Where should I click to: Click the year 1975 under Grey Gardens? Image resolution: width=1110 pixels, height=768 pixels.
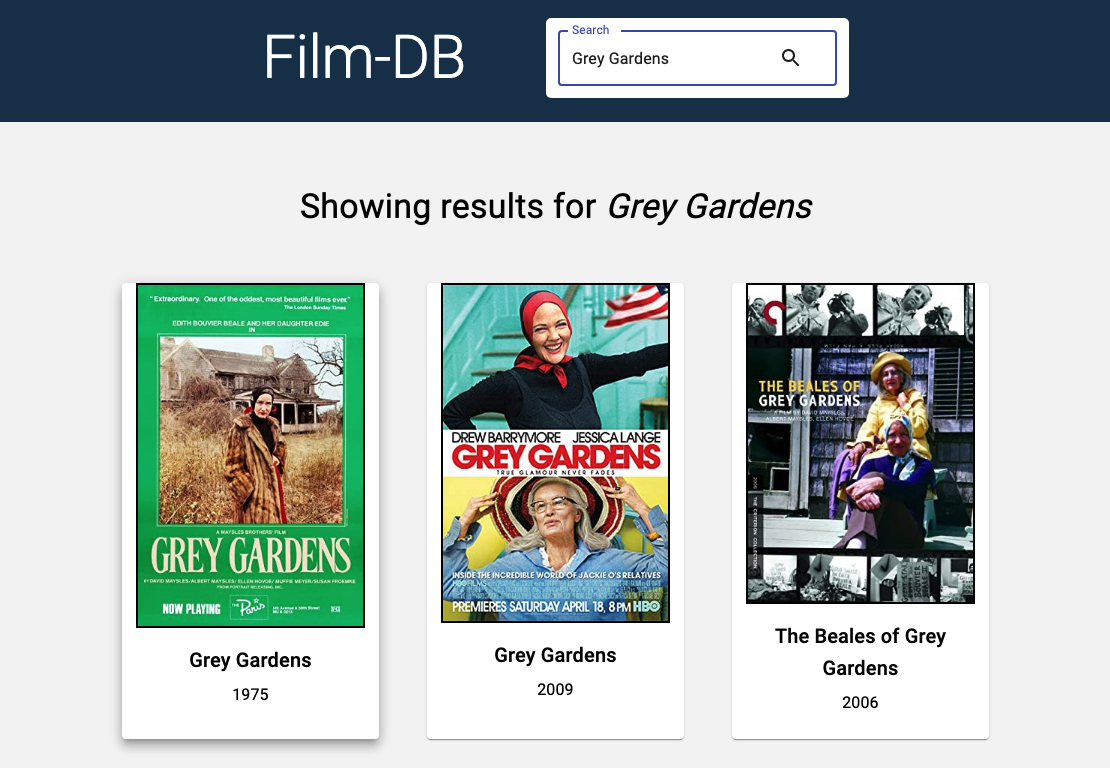(x=250, y=694)
